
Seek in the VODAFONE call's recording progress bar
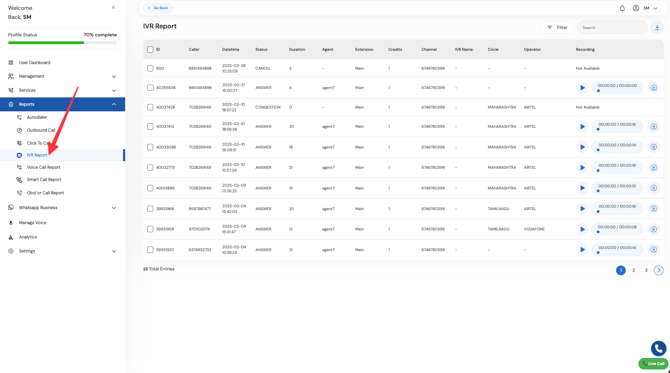[x=617, y=232]
